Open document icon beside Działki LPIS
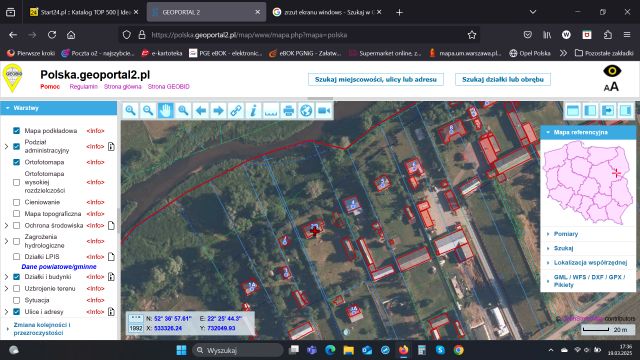Screen dimensions: 640x360 point(111,257)
